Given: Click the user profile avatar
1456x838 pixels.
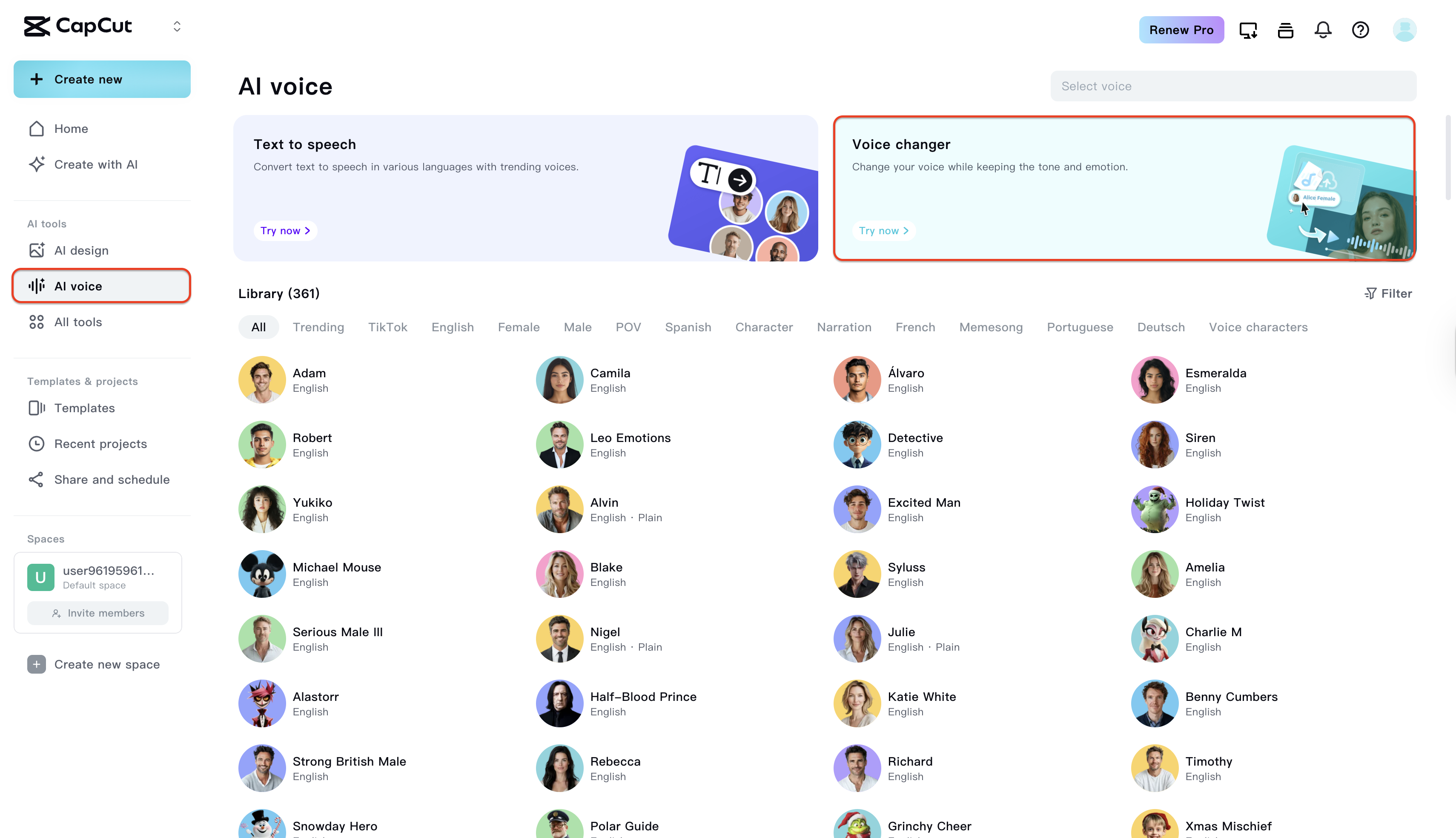Looking at the screenshot, I should tap(1404, 30).
